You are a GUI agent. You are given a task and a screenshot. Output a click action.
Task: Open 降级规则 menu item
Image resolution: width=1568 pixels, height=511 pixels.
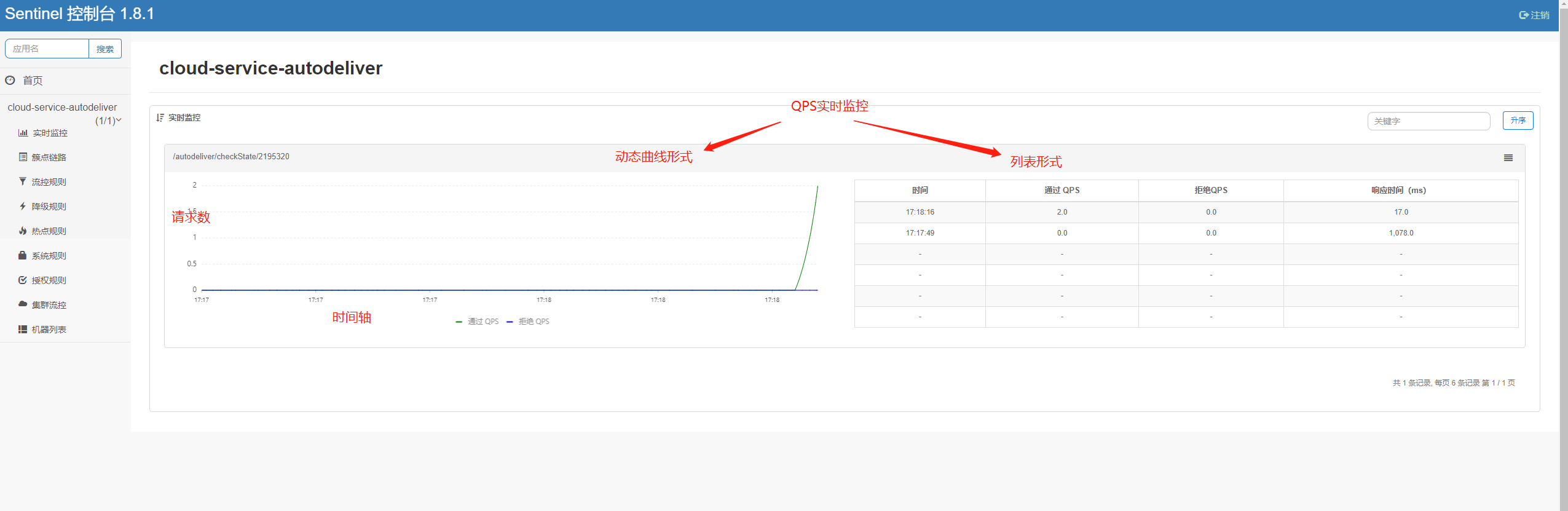click(x=49, y=207)
